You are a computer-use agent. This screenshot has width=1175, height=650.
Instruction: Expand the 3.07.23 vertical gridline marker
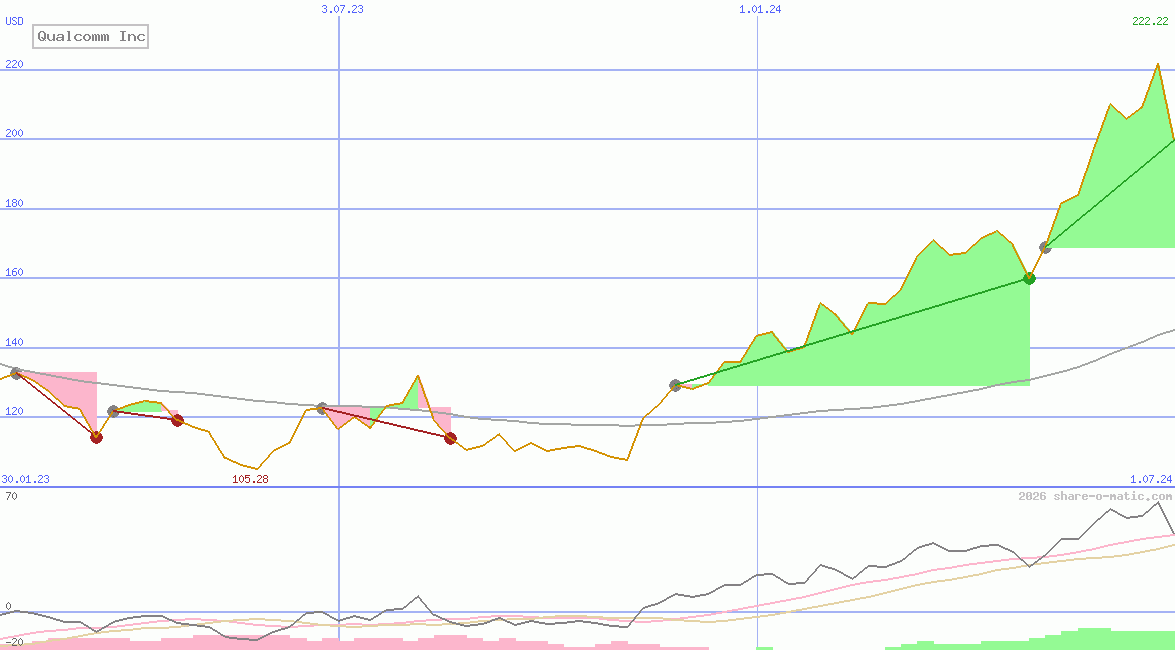click(340, 9)
